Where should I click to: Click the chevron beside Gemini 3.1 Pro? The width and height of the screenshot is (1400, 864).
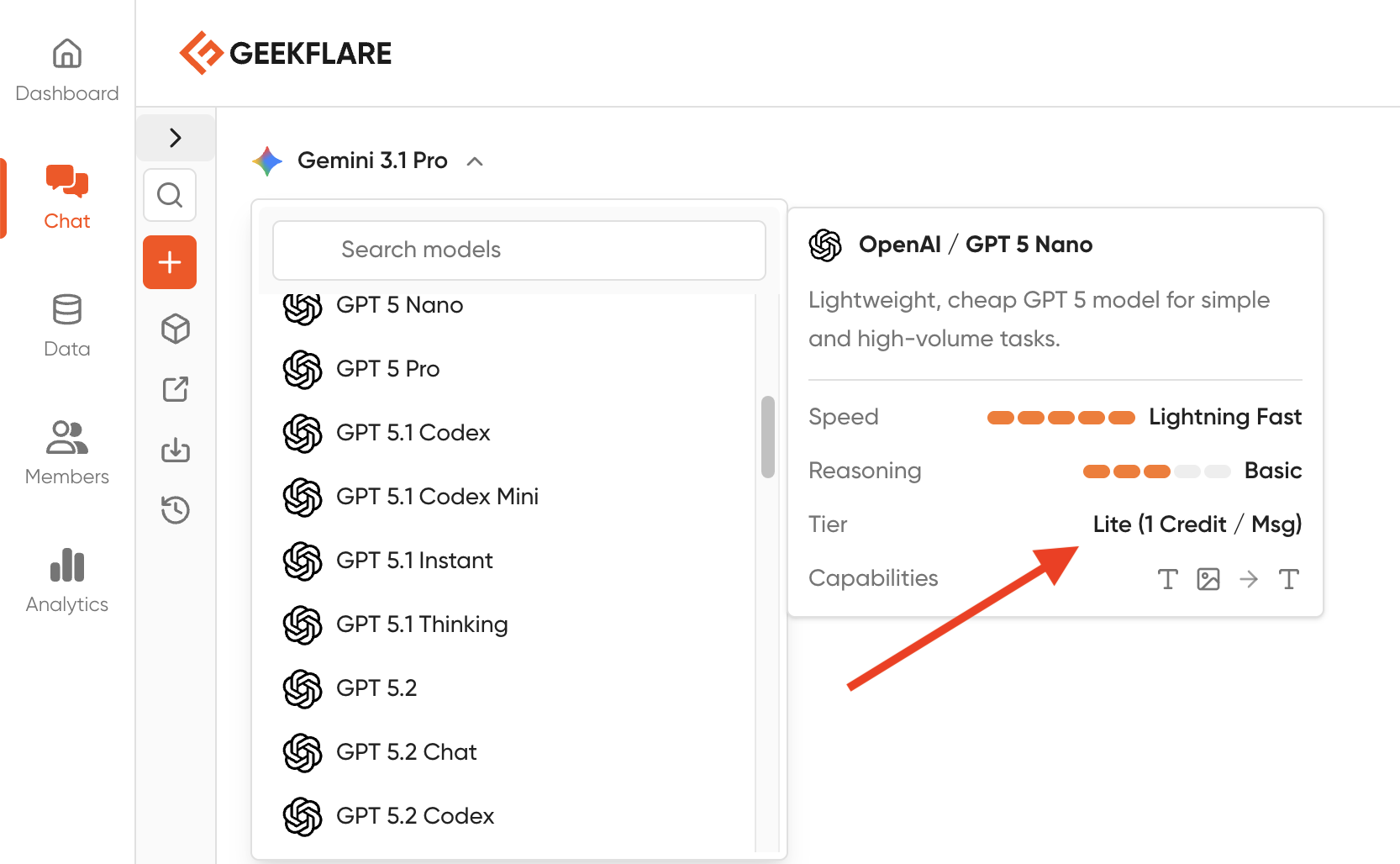pos(475,161)
